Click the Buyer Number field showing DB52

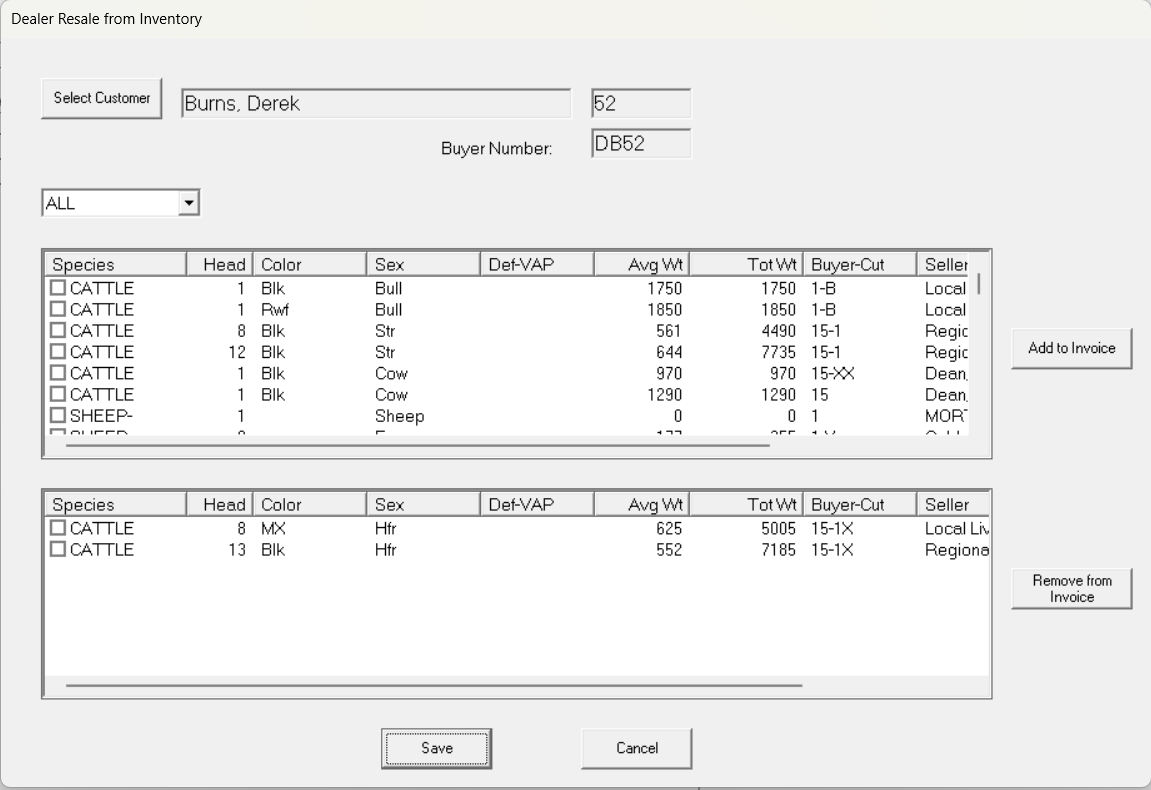[640, 144]
